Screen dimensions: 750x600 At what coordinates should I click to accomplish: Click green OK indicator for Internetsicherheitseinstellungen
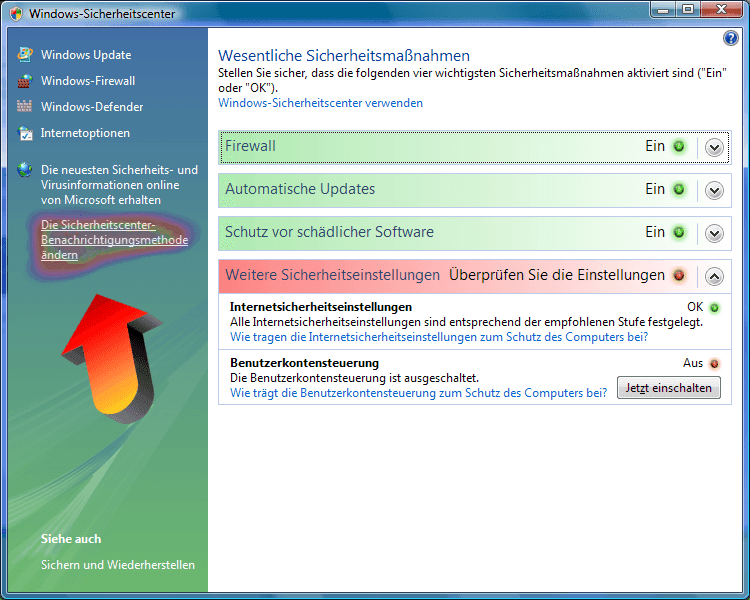714,308
